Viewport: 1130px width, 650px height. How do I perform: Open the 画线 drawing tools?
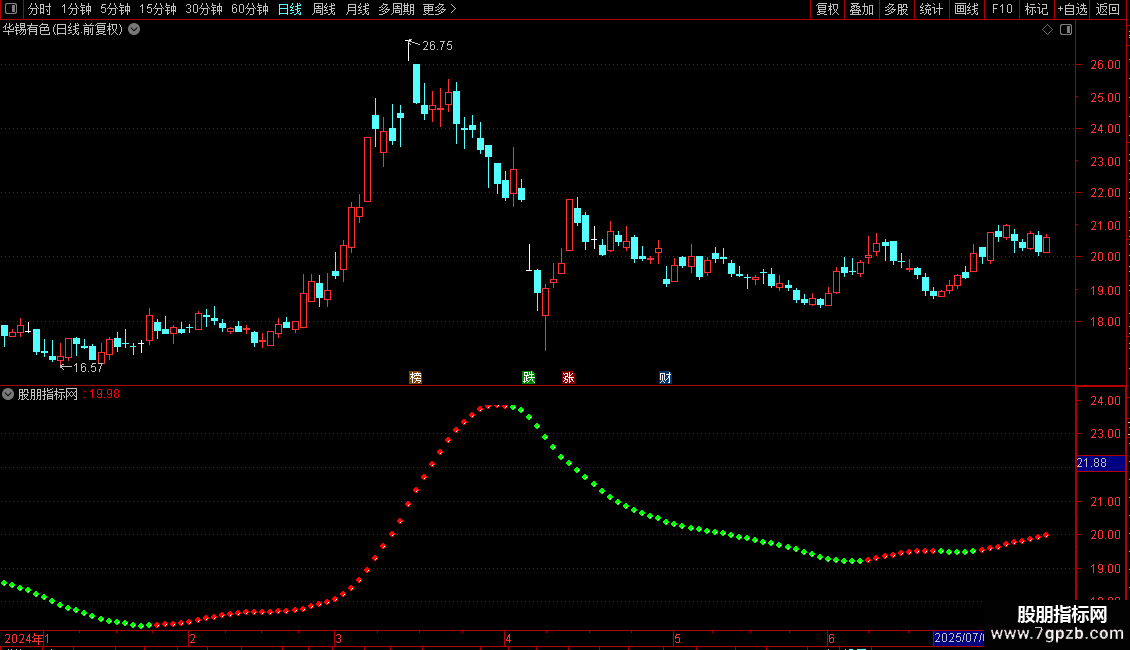(x=966, y=9)
